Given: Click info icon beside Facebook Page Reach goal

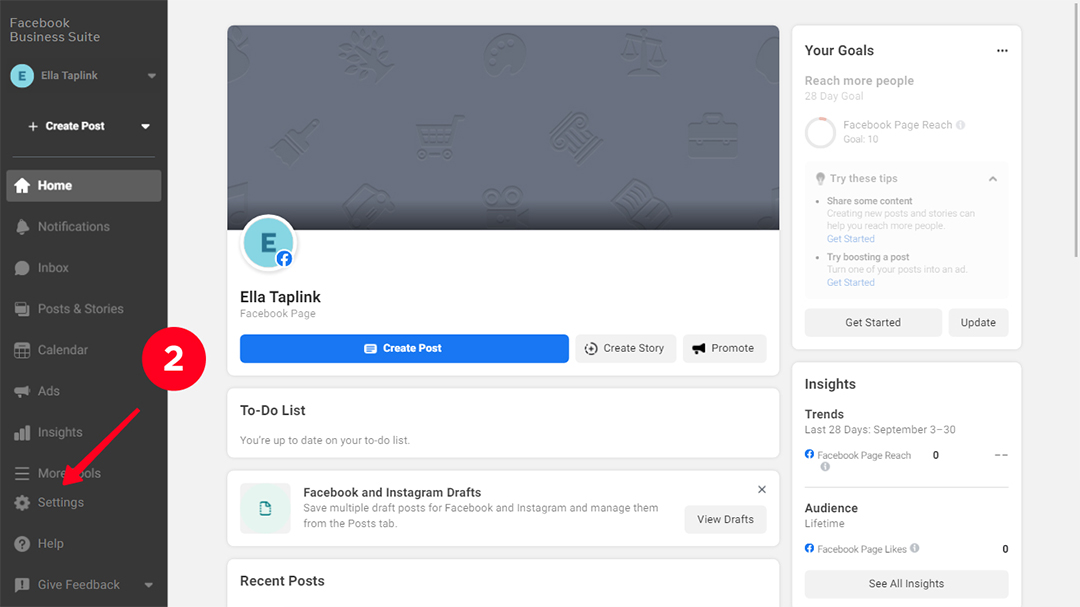Looking at the screenshot, I should [x=961, y=125].
